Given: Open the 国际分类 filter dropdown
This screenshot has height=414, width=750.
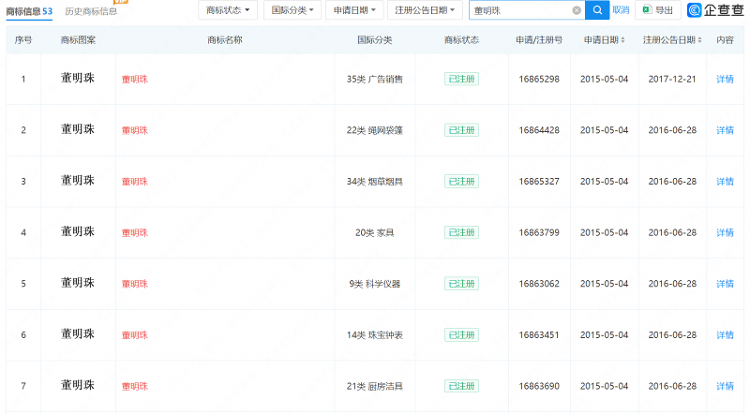Looking at the screenshot, I should point(294,10).
